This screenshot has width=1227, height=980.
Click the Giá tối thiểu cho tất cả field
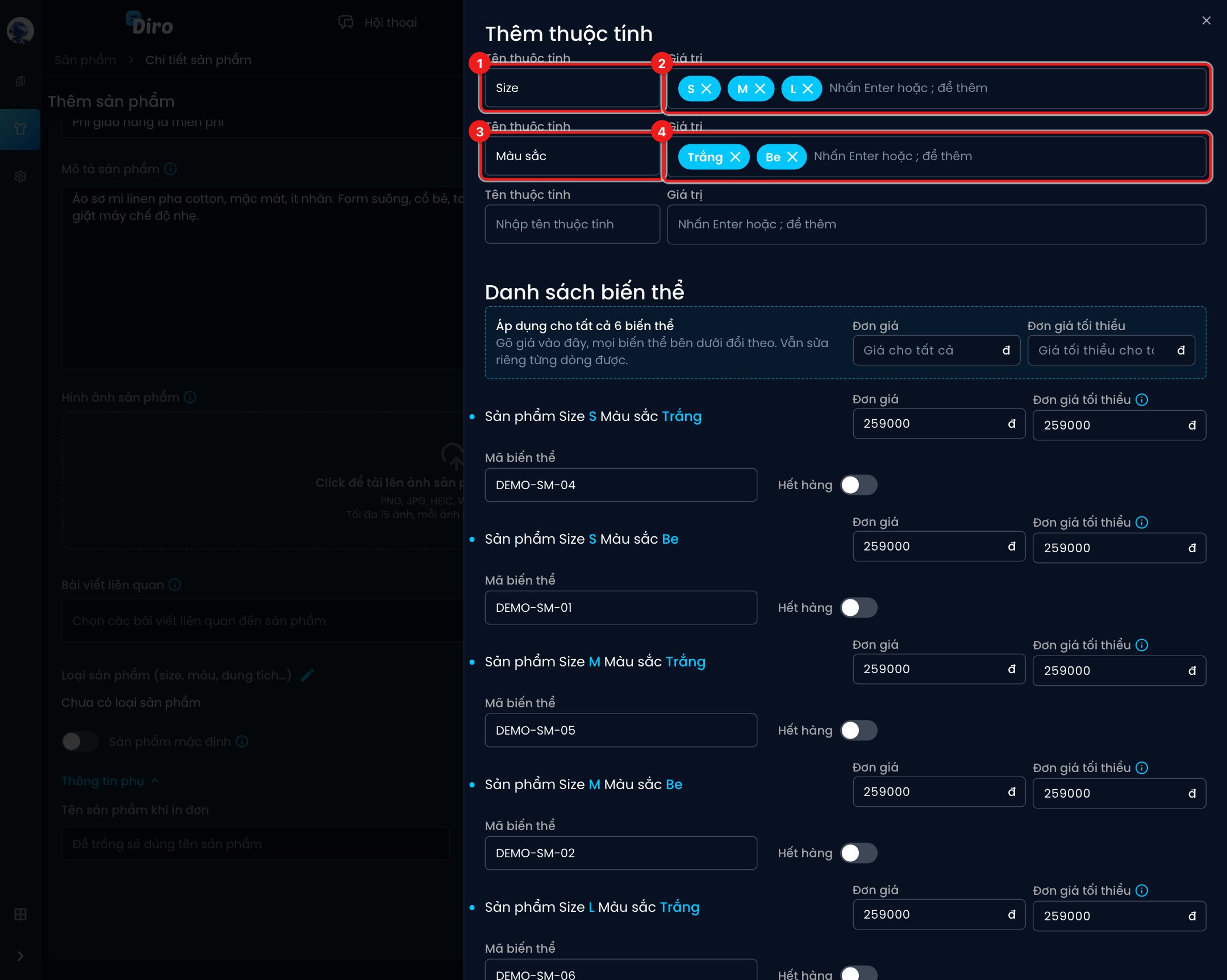pos(1111,350)
